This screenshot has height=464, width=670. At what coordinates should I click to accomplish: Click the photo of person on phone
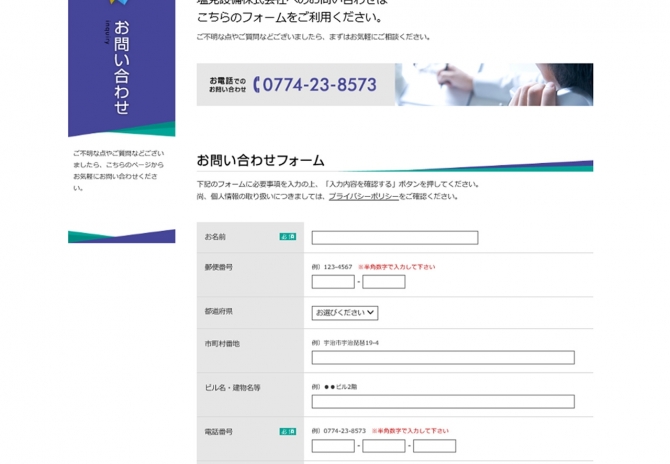pyautogui.click(x=494, y=85)
